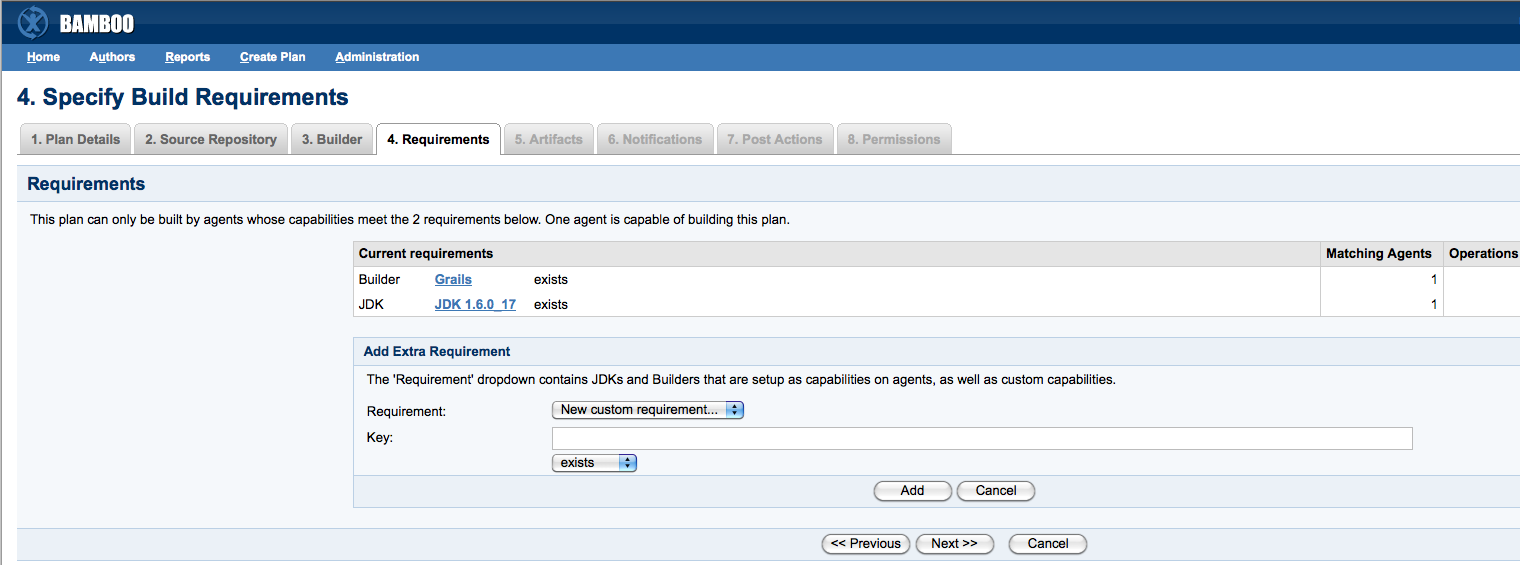Go to the Reports menu

[188, 57]
